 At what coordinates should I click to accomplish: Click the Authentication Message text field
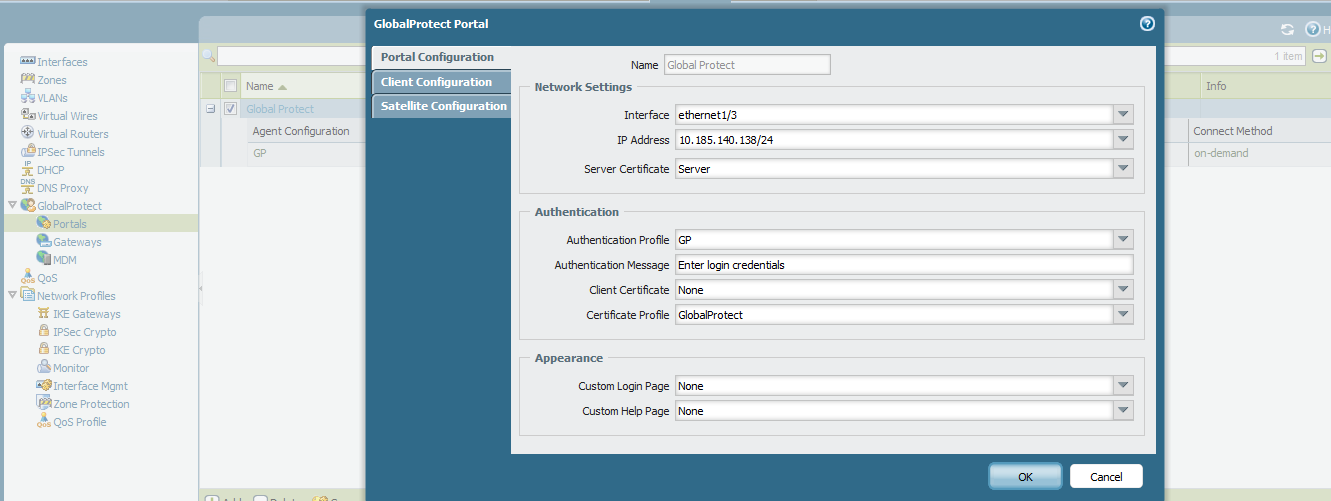click(x=903, y=265)
